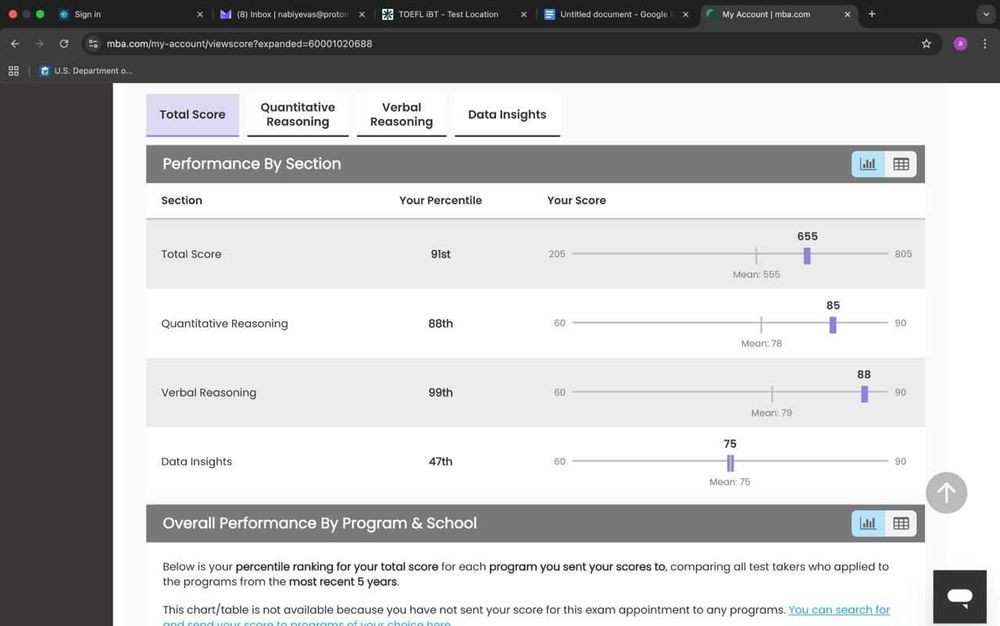Viewport: 1000px width, 626px height.
Task: Click the '99th' percentile value
Action: coord(440,393)
